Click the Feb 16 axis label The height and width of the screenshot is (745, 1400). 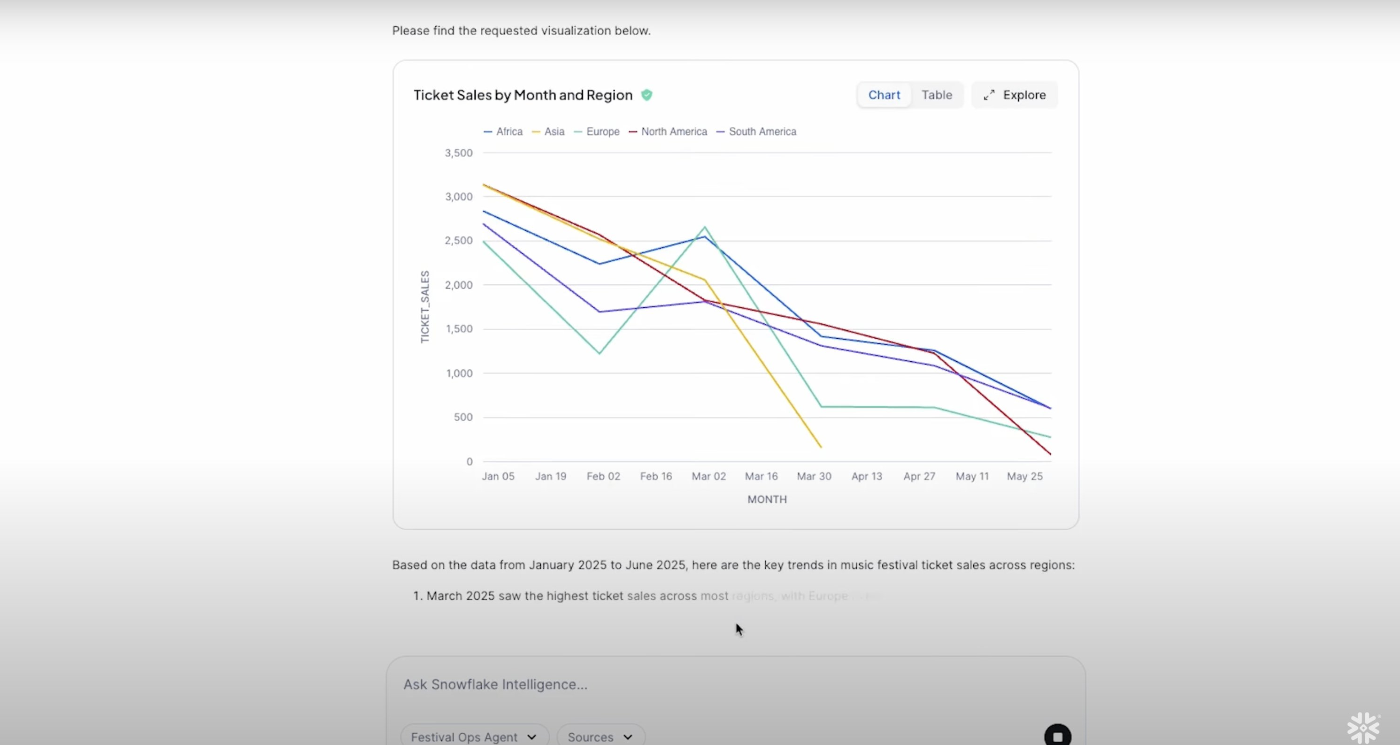pyautogui.click(x=656, y=477)
